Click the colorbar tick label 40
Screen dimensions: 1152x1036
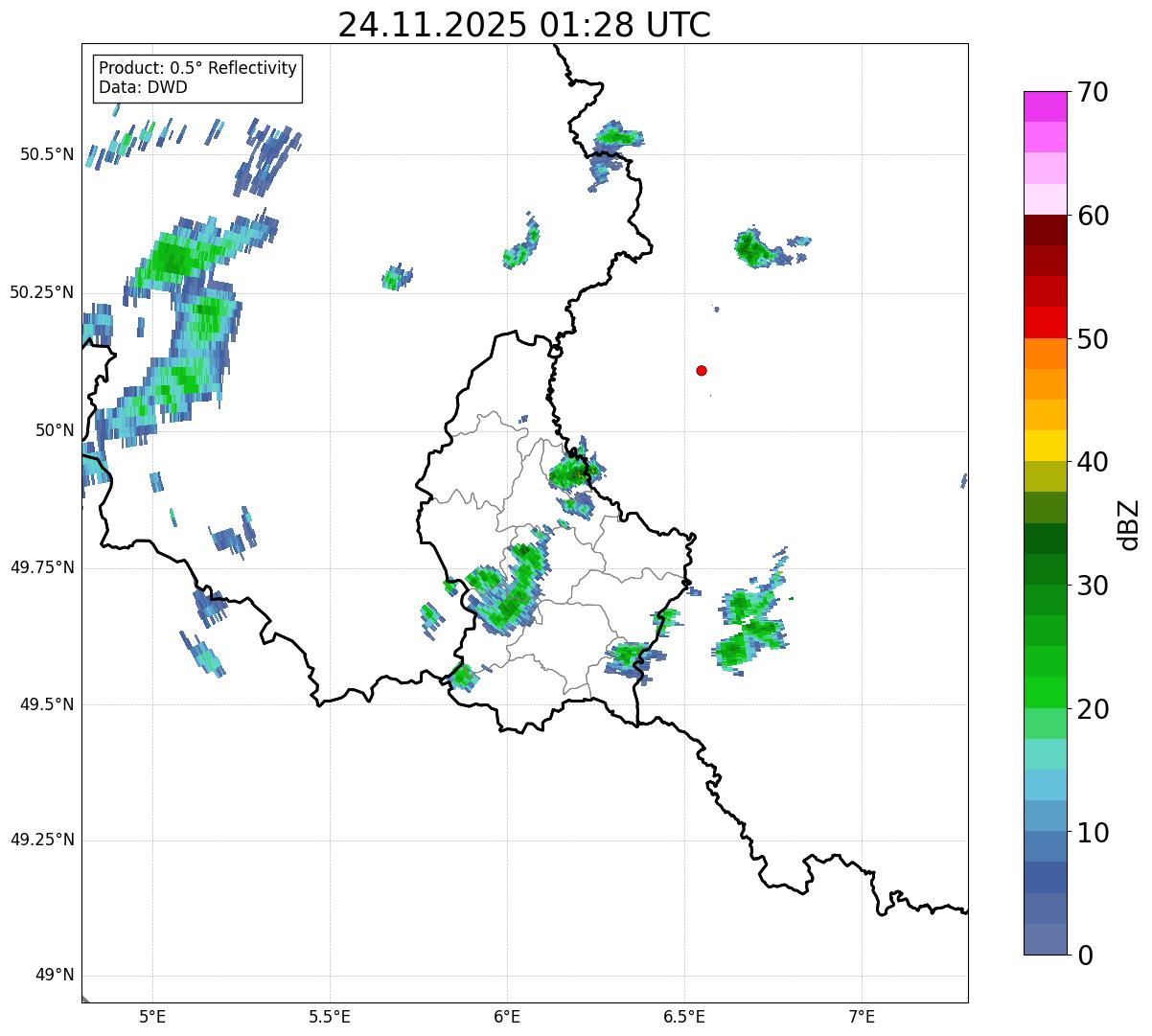(1093, 462)
